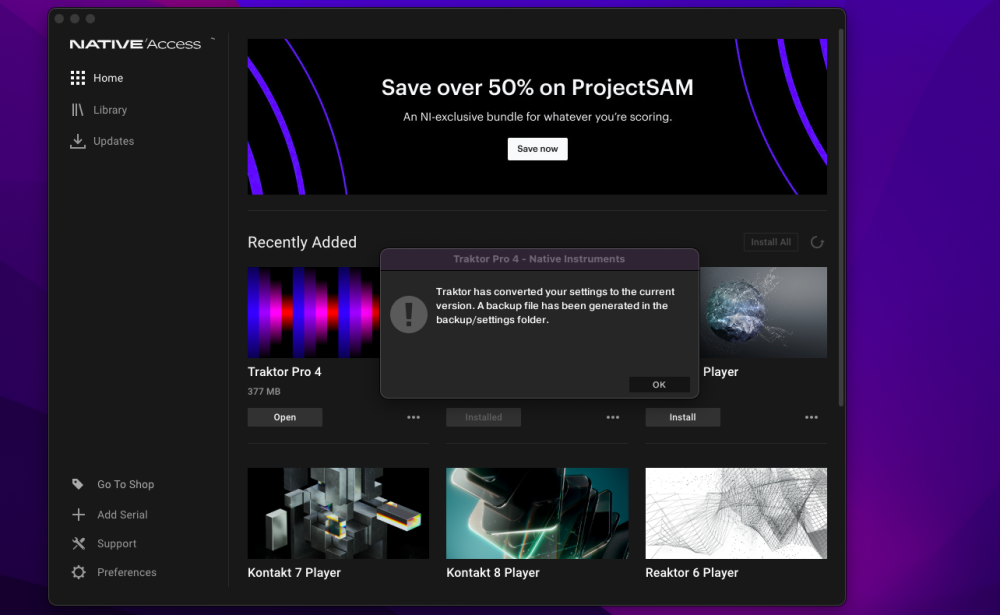Select Add Serial in sidebar
1000x615 pixels.
pos(122,514)
